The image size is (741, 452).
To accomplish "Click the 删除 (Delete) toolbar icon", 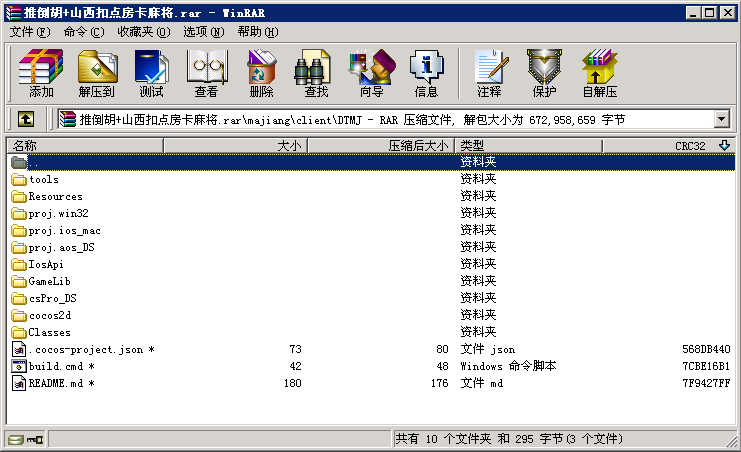I will click(261, 73).
